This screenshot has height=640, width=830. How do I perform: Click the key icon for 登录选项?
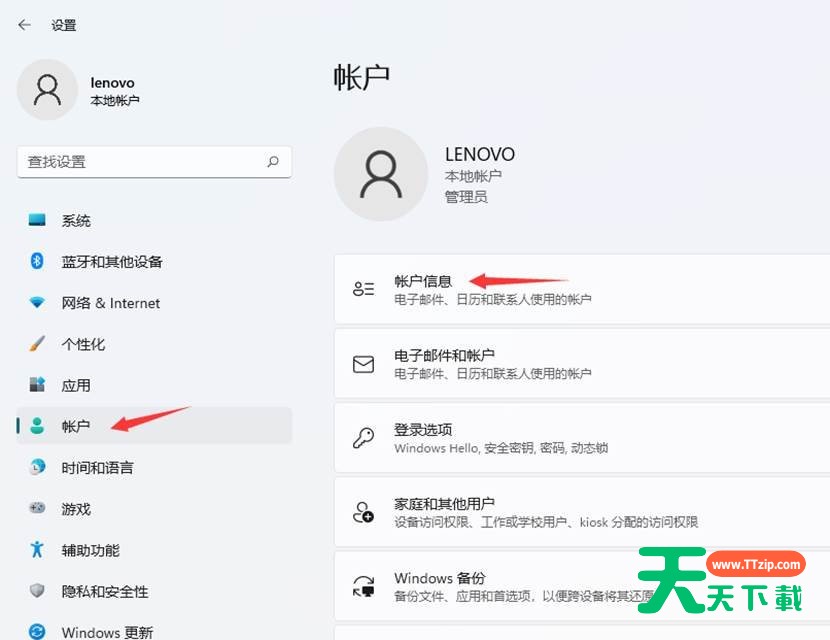(364, 438)
